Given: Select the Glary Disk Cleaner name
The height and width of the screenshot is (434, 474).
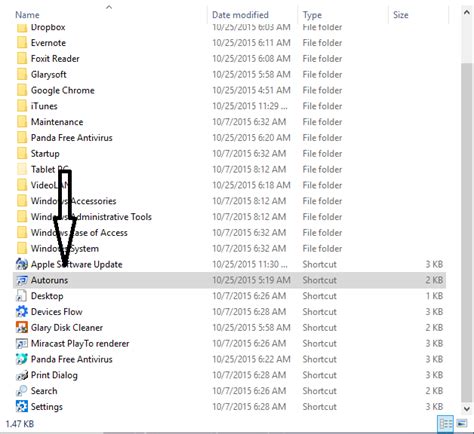Looking at the screenshot, I should pos(67,328).
